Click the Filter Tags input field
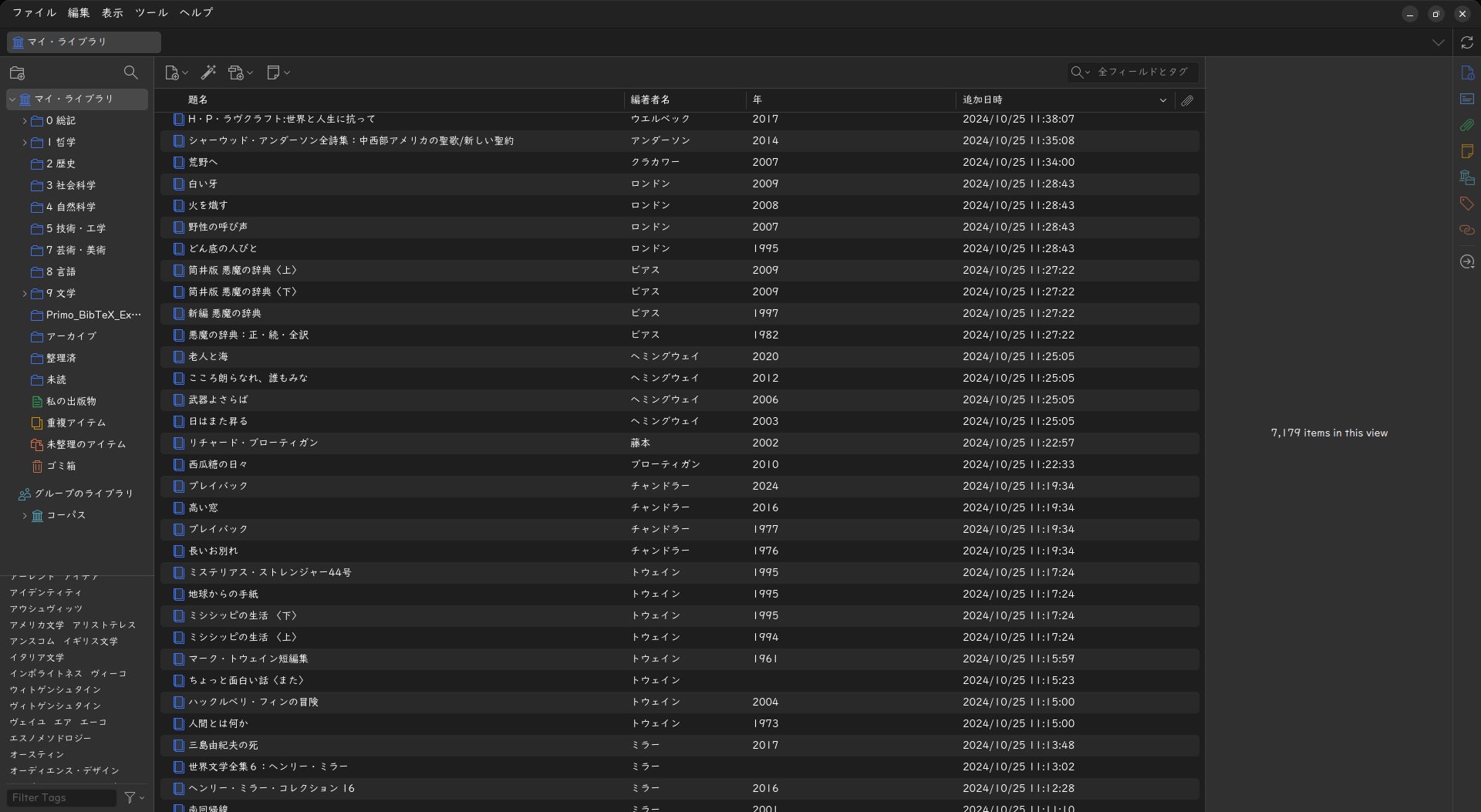This screenshot has width=1481, height=812. tap(62, 797)
